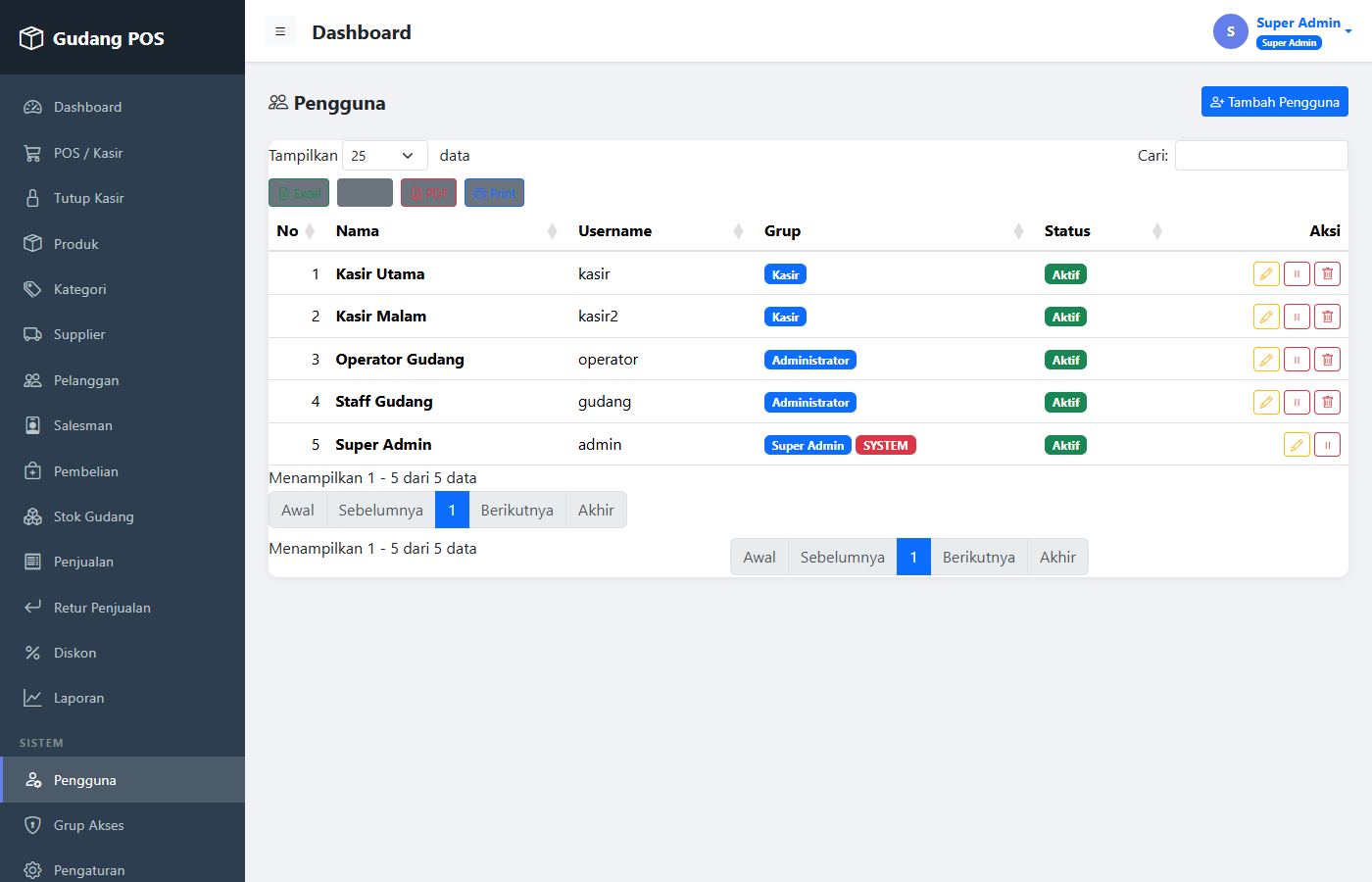Export table as PDF
Image resolution: width=1372 pixels, height=882 pixels.
pos(428,193)
